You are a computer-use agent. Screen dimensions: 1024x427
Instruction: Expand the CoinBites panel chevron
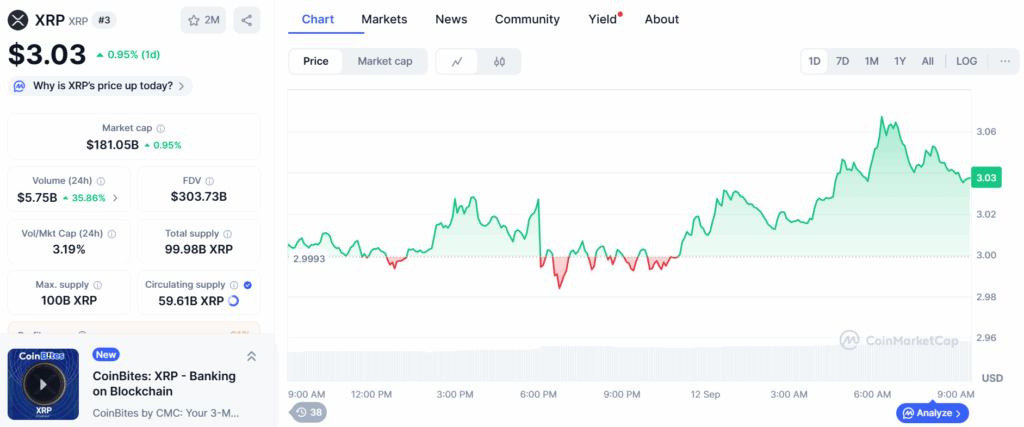tap(251, 356)
